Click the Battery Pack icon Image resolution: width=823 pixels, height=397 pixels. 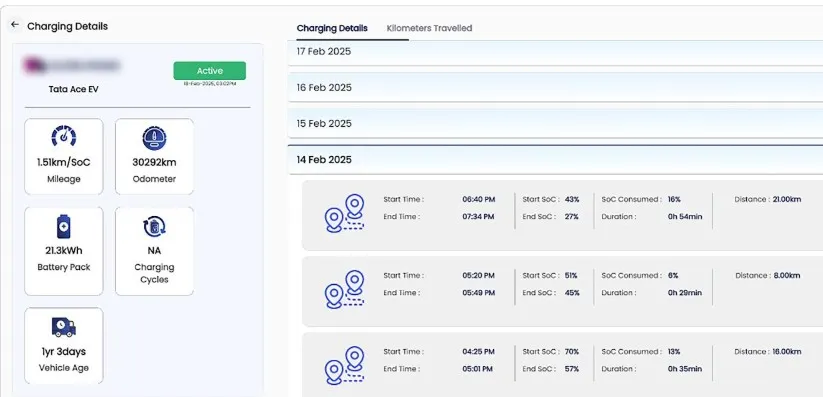[64, 226]
